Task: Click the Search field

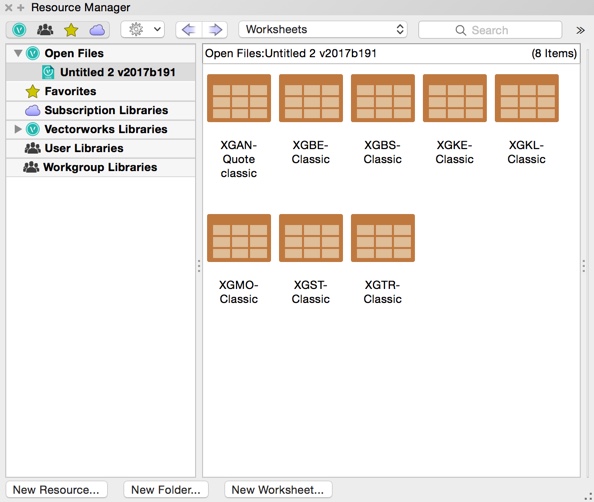Action: (490, 30)
